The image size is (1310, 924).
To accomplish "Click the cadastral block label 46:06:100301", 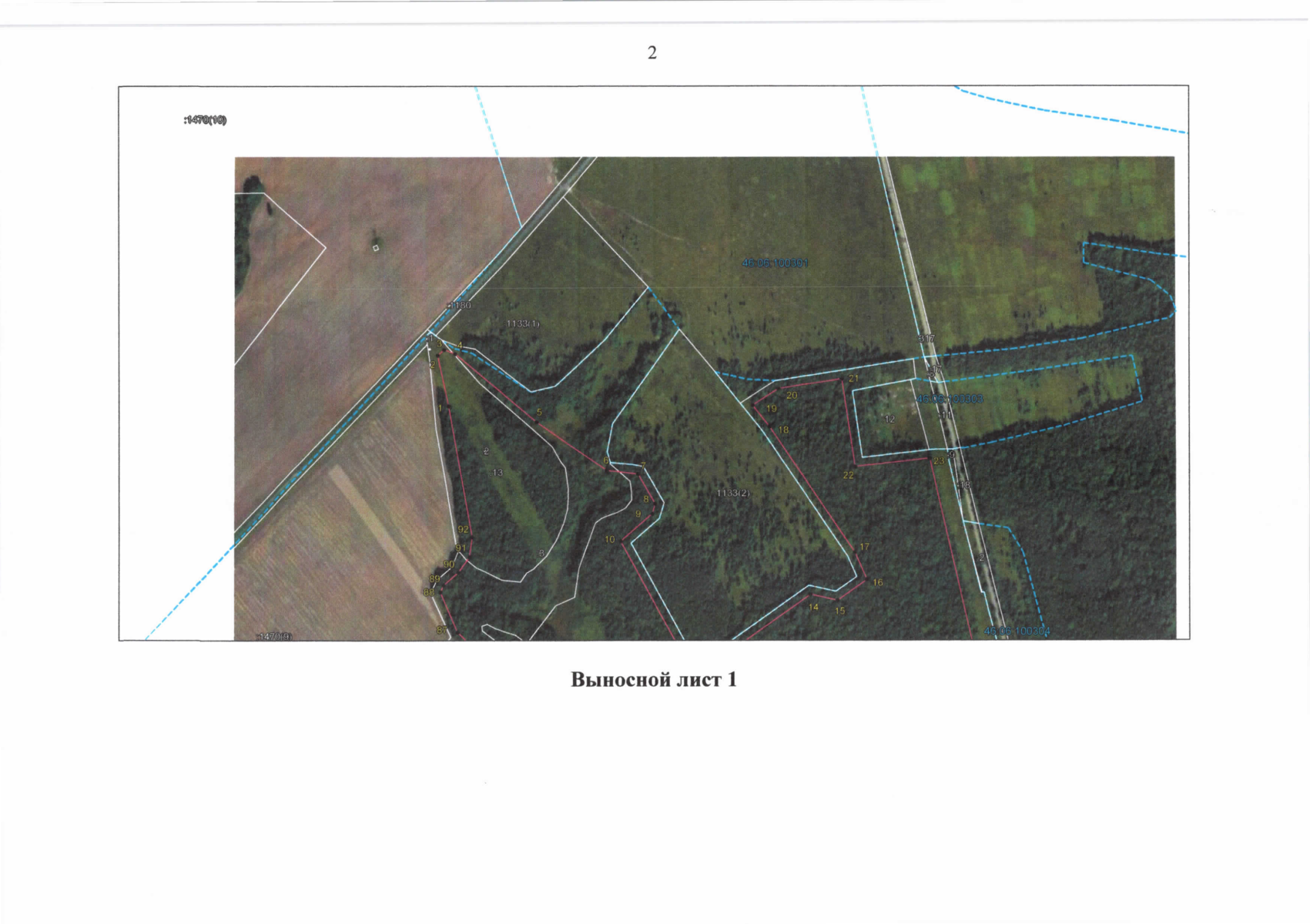I will point(775,263).
